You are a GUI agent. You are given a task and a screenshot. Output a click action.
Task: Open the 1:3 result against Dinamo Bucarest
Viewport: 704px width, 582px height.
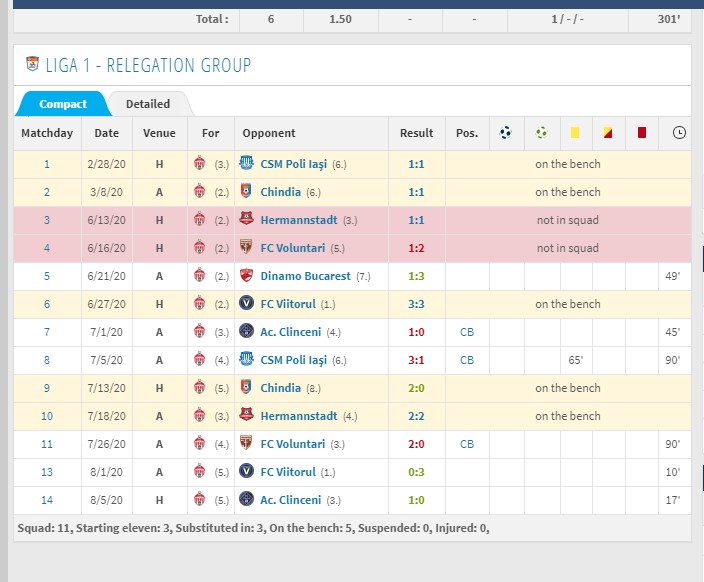coord(417,276)
